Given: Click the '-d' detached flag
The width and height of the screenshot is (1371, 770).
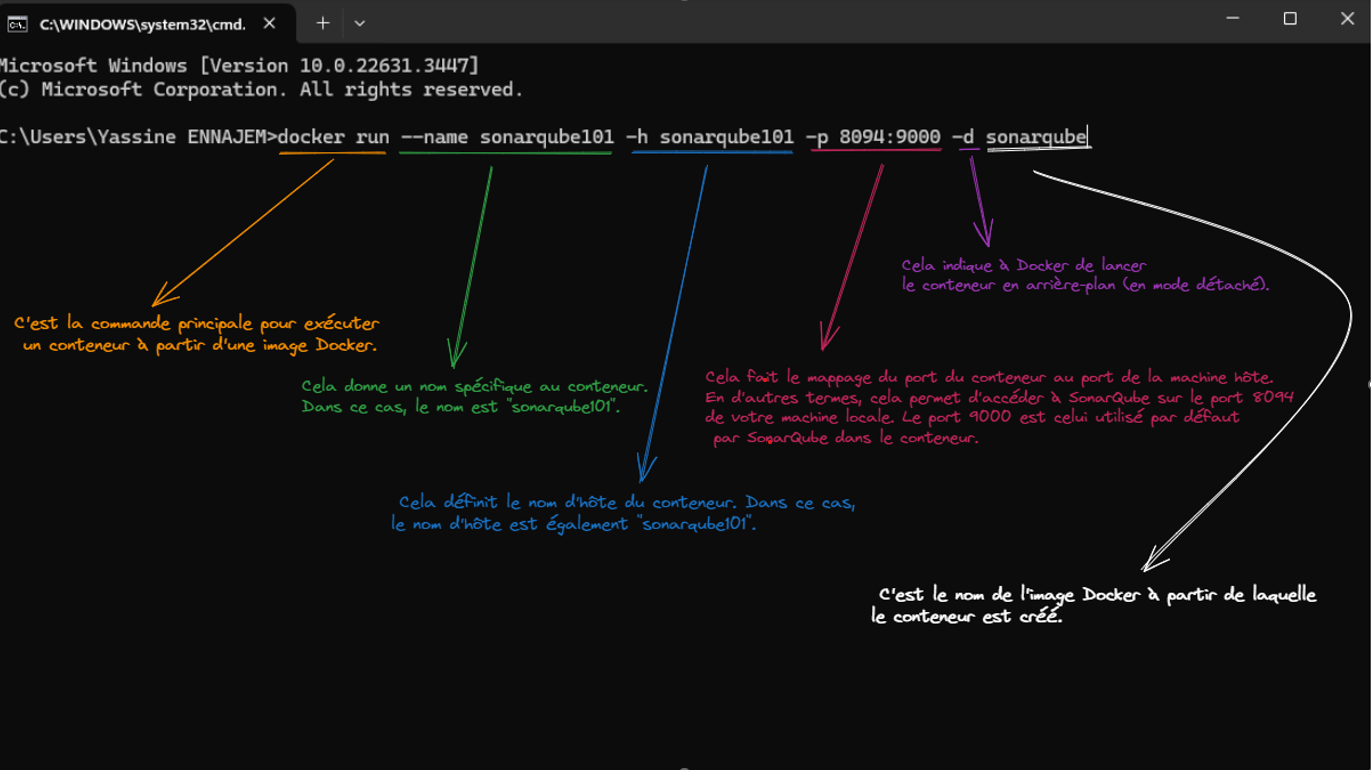Looking at the screenshot, I should [963, 137].
